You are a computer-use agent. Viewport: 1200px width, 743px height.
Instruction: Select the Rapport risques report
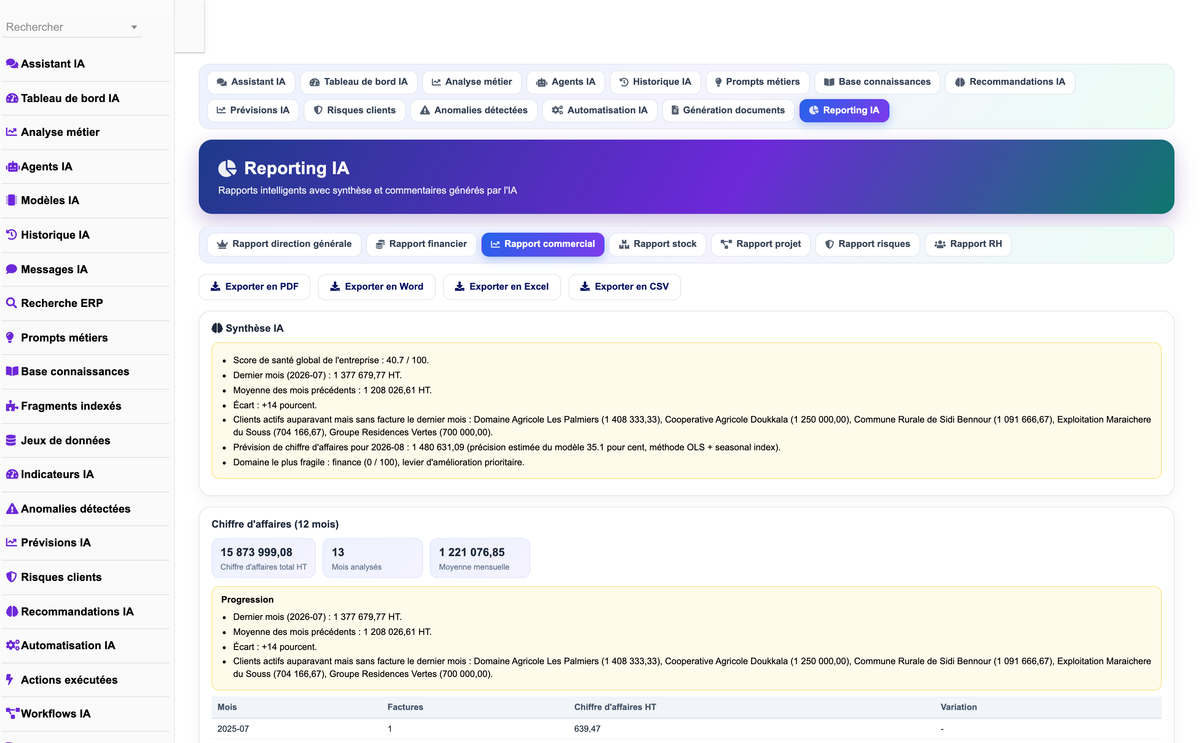867,244
